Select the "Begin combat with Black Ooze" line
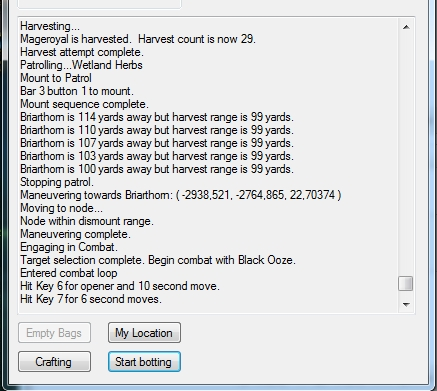The image size is (437, 391). pos(158,260)
